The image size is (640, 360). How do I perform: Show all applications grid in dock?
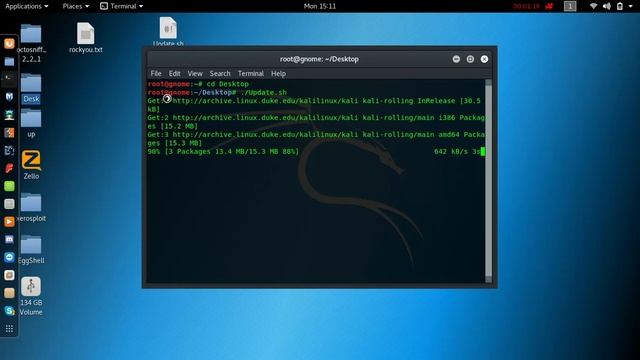pyautogui.click(x=9, y=329)
